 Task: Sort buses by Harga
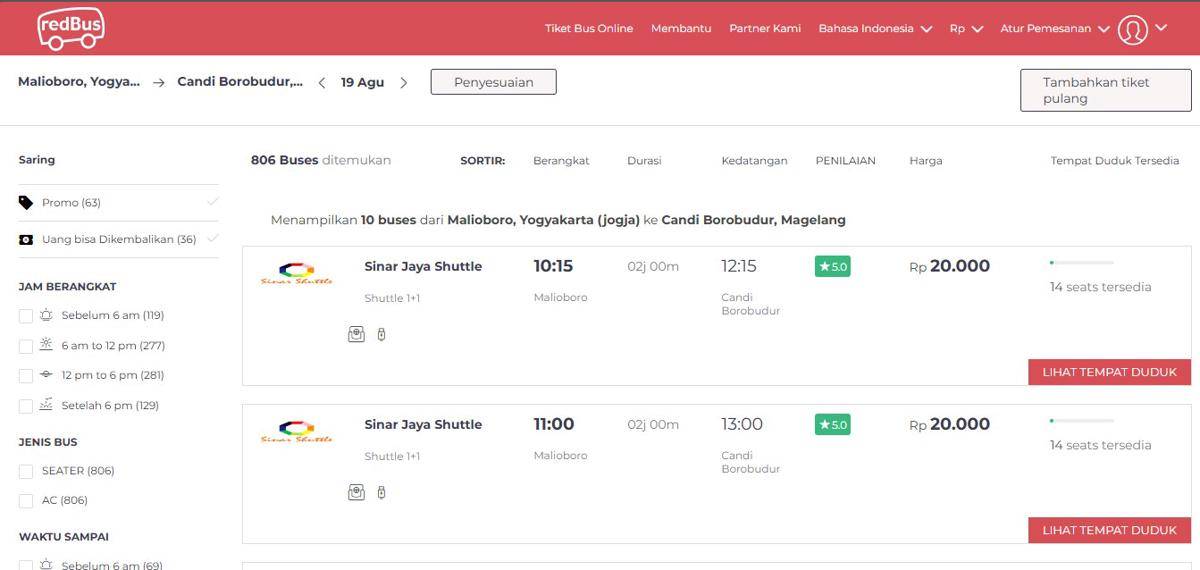tap(925, 160)
